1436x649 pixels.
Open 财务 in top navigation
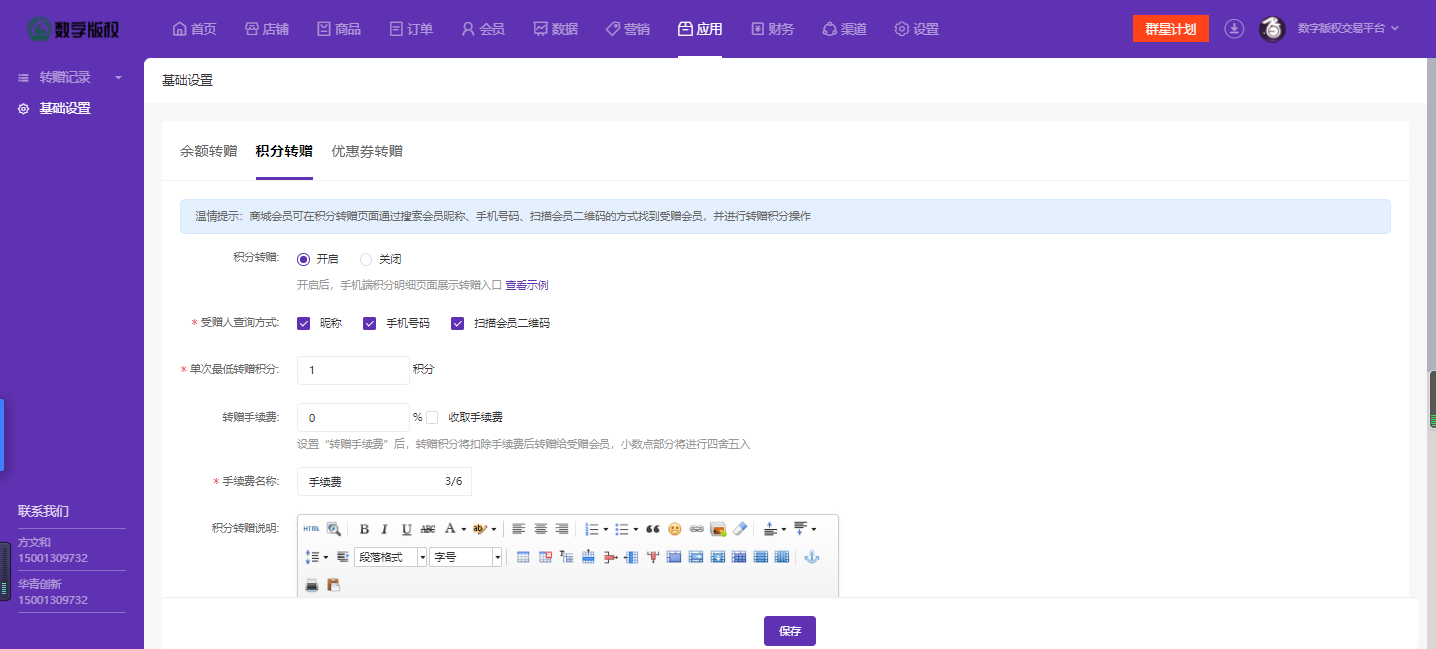coord(772,29)
